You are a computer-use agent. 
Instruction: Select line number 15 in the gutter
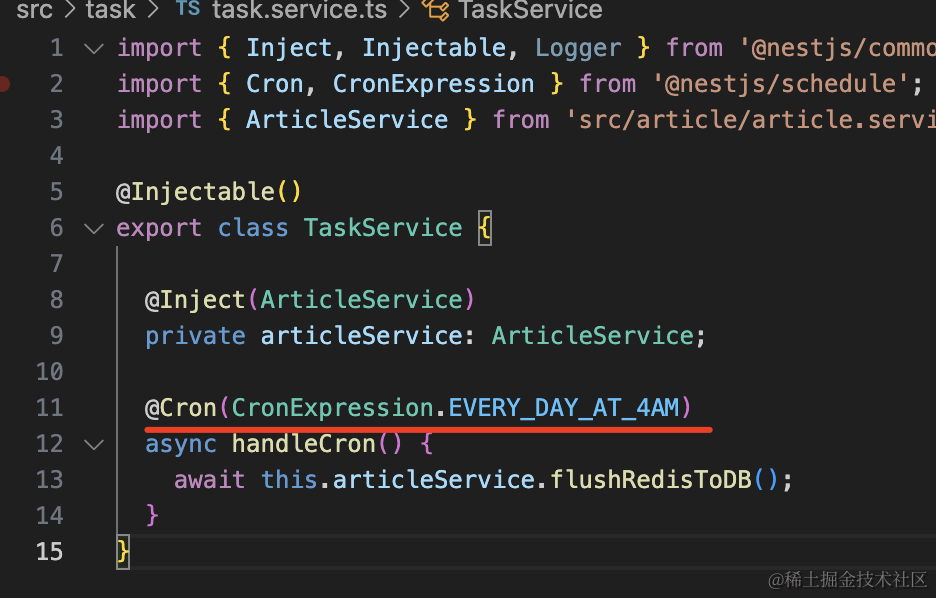pos(49,552)
